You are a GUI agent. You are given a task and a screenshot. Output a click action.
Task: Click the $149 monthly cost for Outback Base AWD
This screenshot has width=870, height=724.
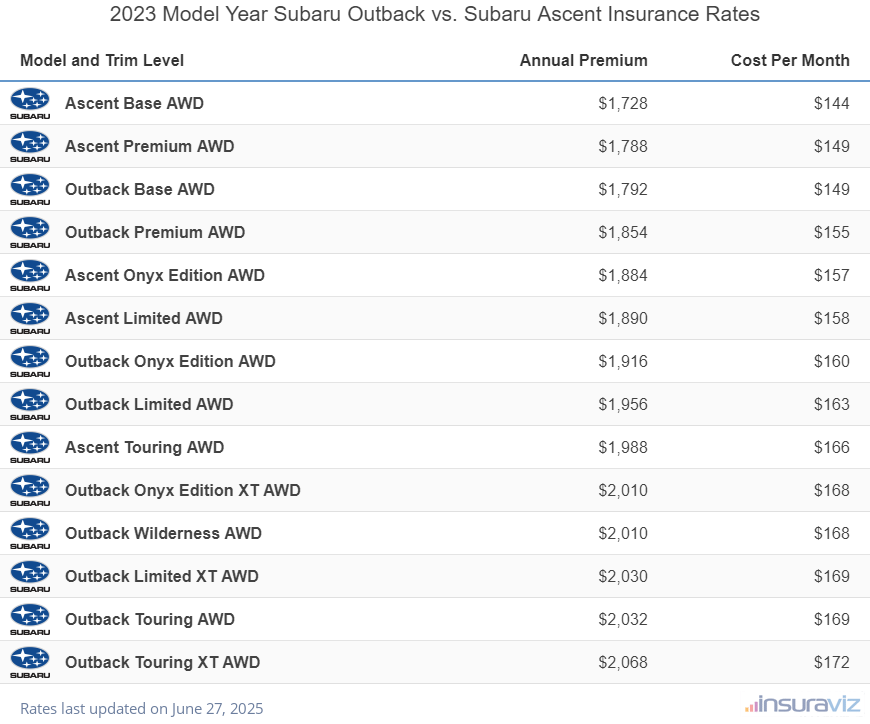click(x=832, y=190)
